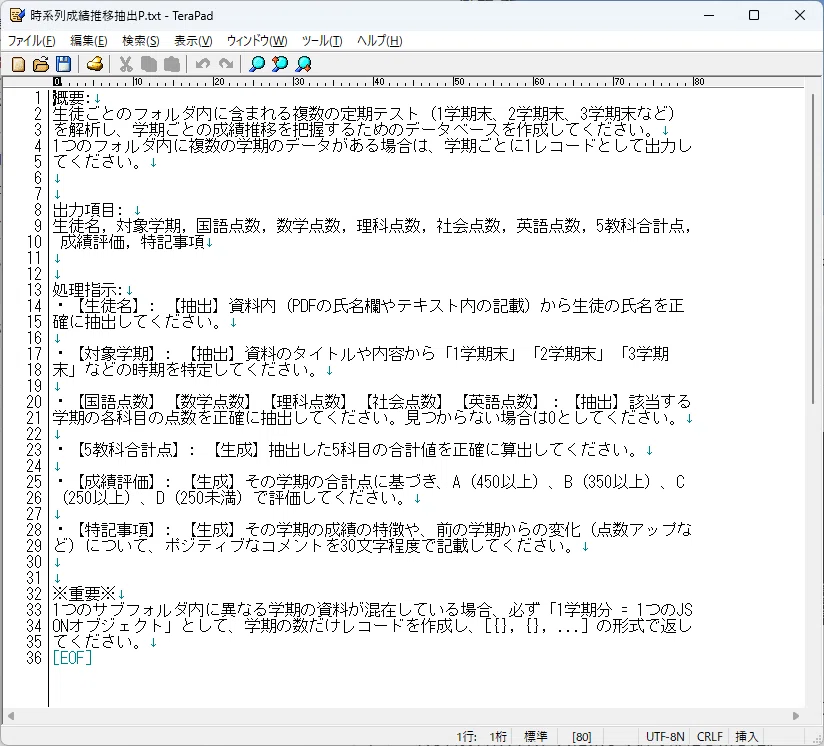Click the 標準 mode indicator in status bar
Screen dimensions: 824x746
point(536,737)
